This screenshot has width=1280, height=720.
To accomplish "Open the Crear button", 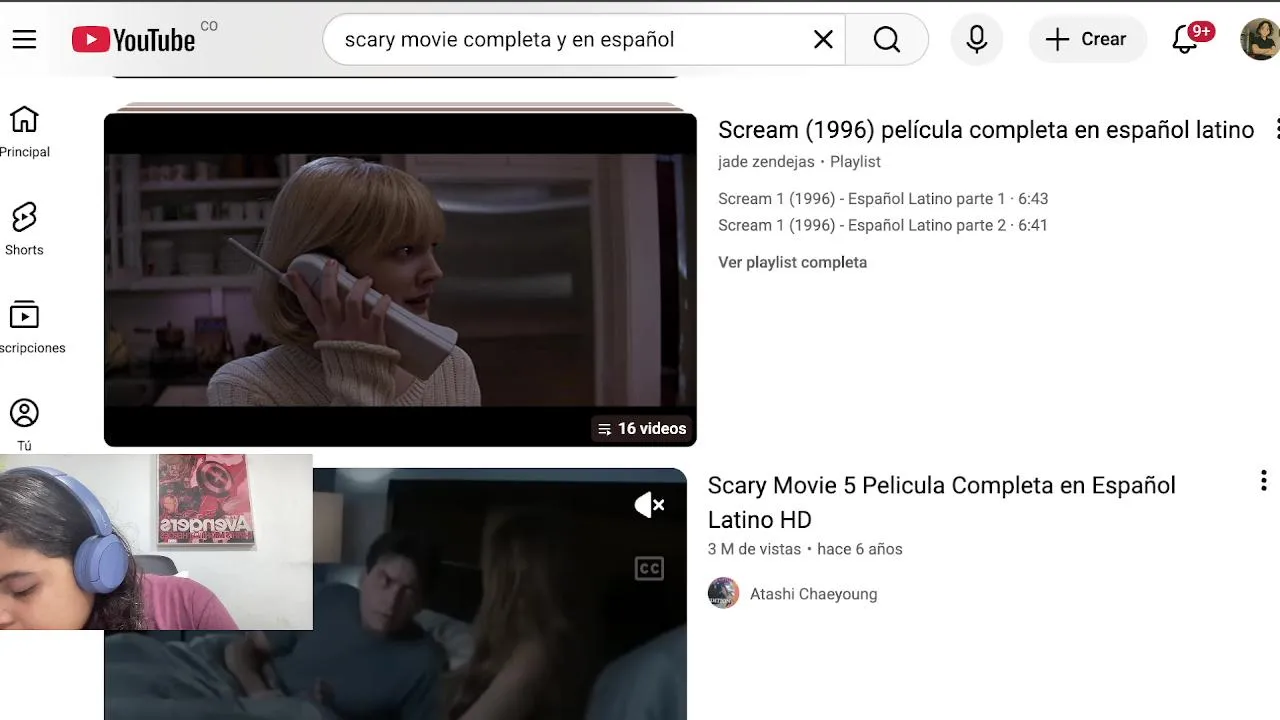I will coord(1086,39).
